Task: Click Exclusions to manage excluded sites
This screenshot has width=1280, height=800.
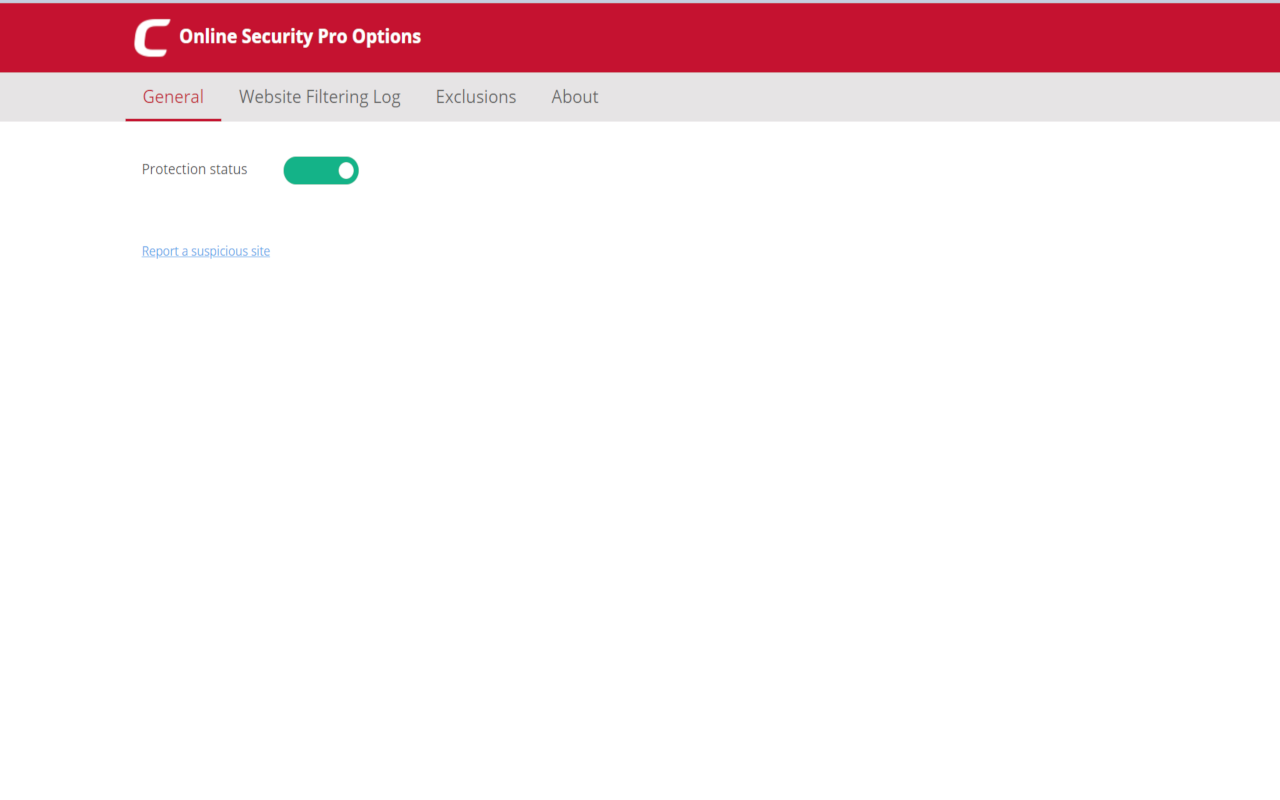Action: tap(476, 96)
